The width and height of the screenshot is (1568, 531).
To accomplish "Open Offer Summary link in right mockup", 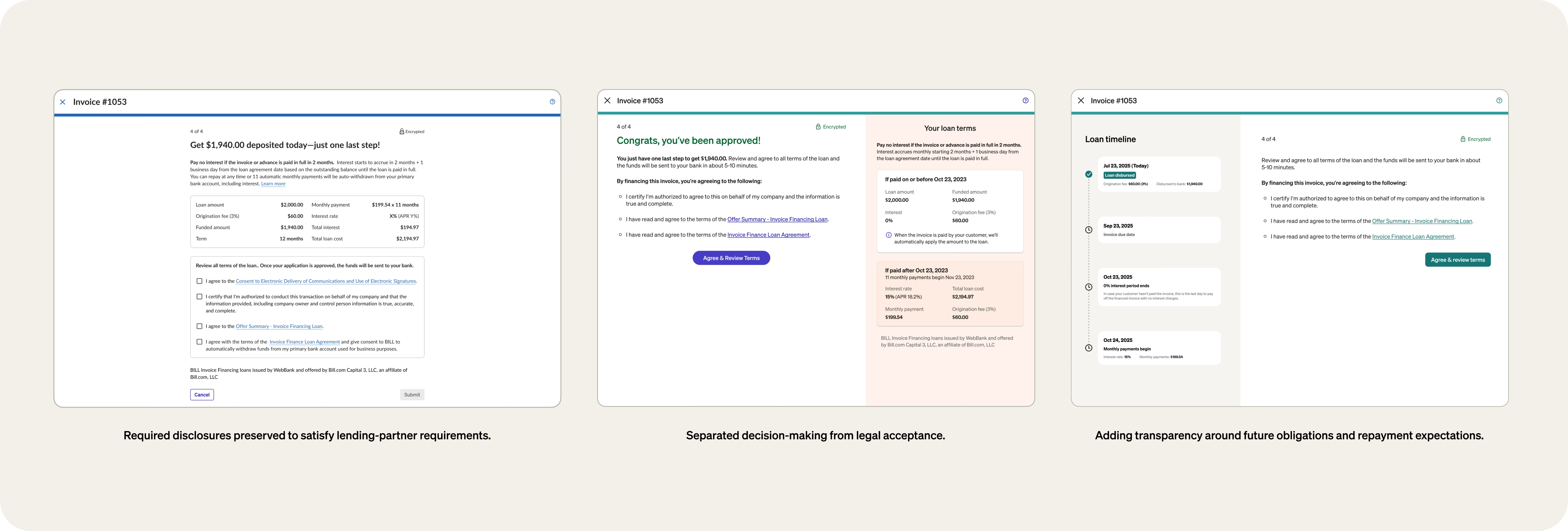I will click(x=1422, y=221).
